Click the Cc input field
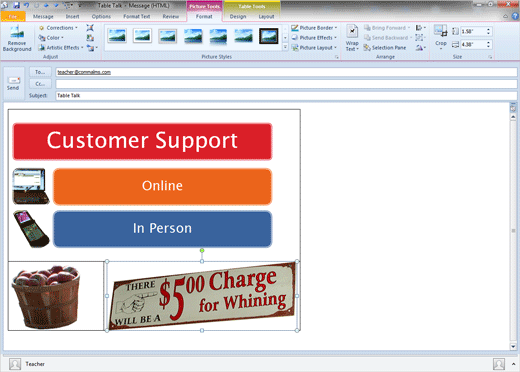This screenshot has width=520, height=372. 286,84
